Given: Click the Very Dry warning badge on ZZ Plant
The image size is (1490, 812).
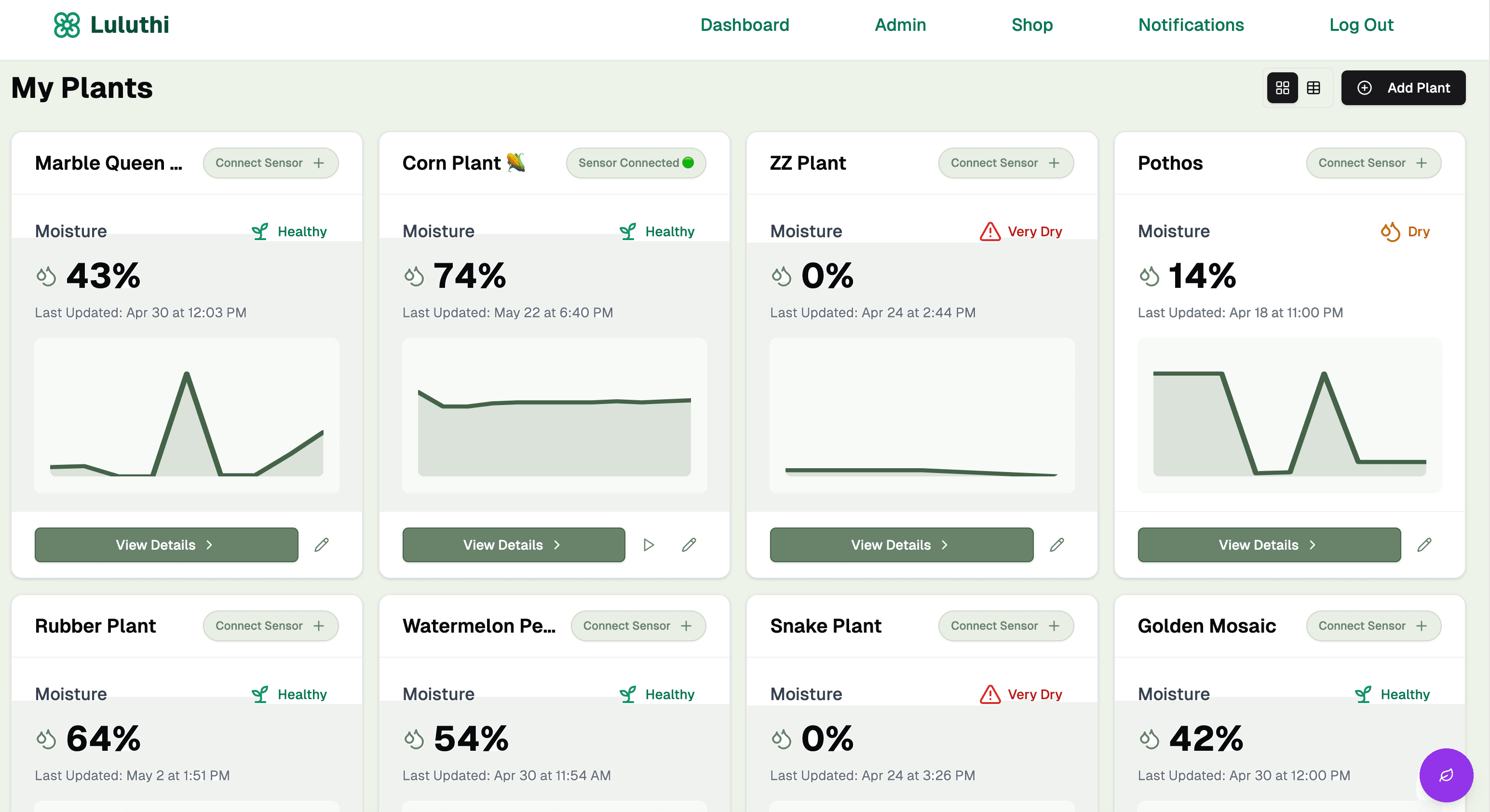Looking at the screenshot, I should [1021, 231].
